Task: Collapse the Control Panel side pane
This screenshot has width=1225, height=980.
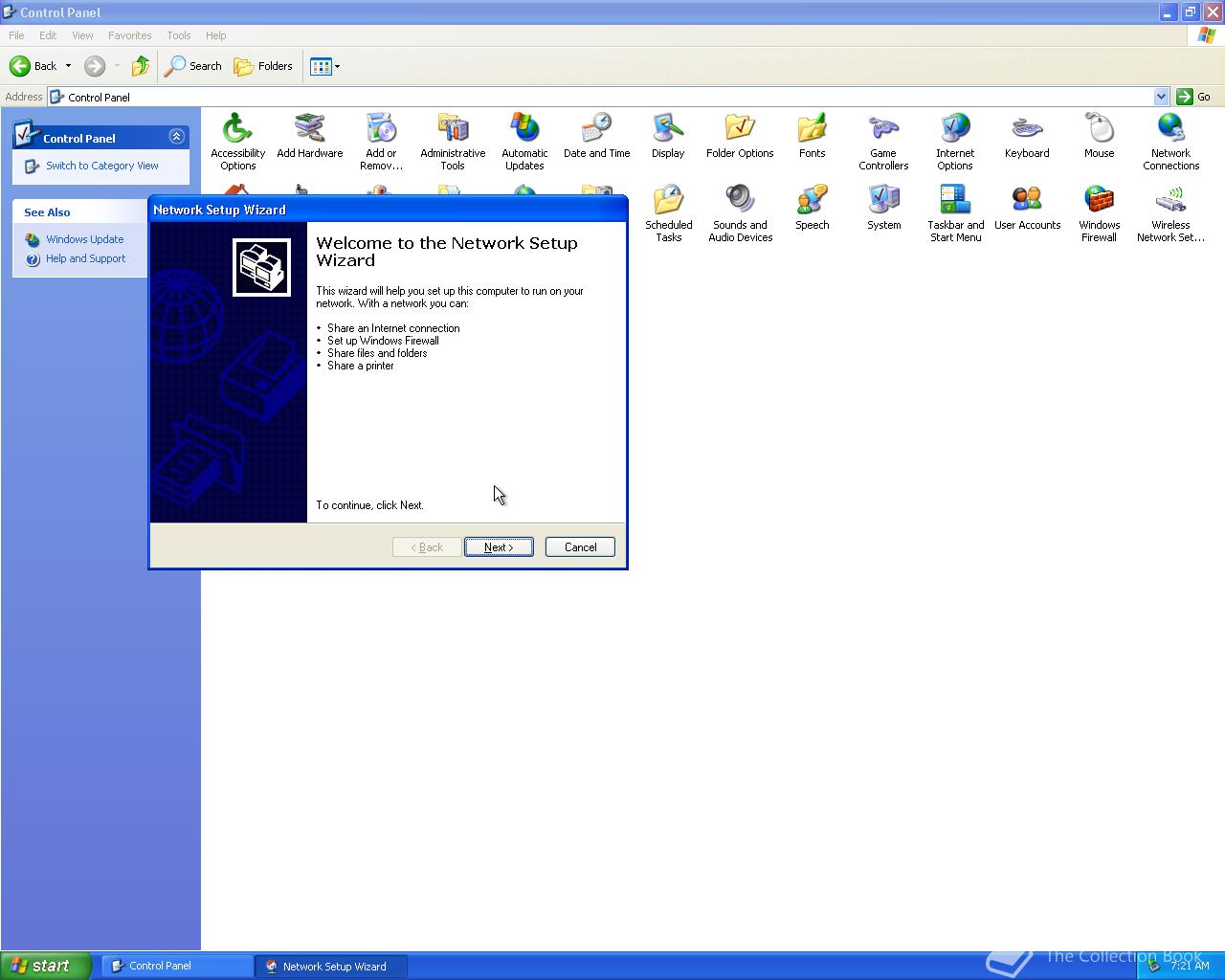Action: click(176, 137)
